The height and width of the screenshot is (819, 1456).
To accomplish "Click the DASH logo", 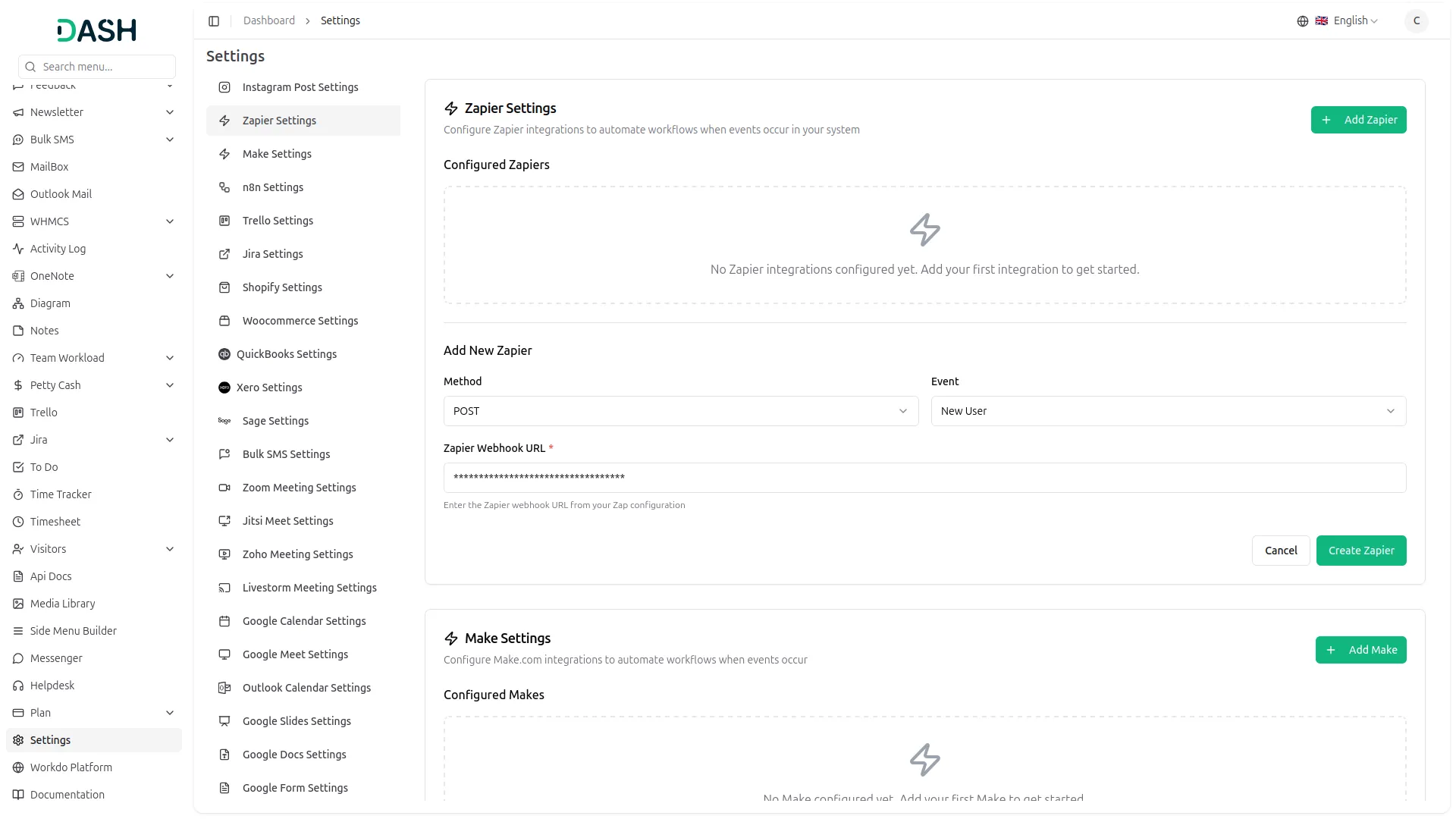I will pyautogui.click(x=97, y=30).
